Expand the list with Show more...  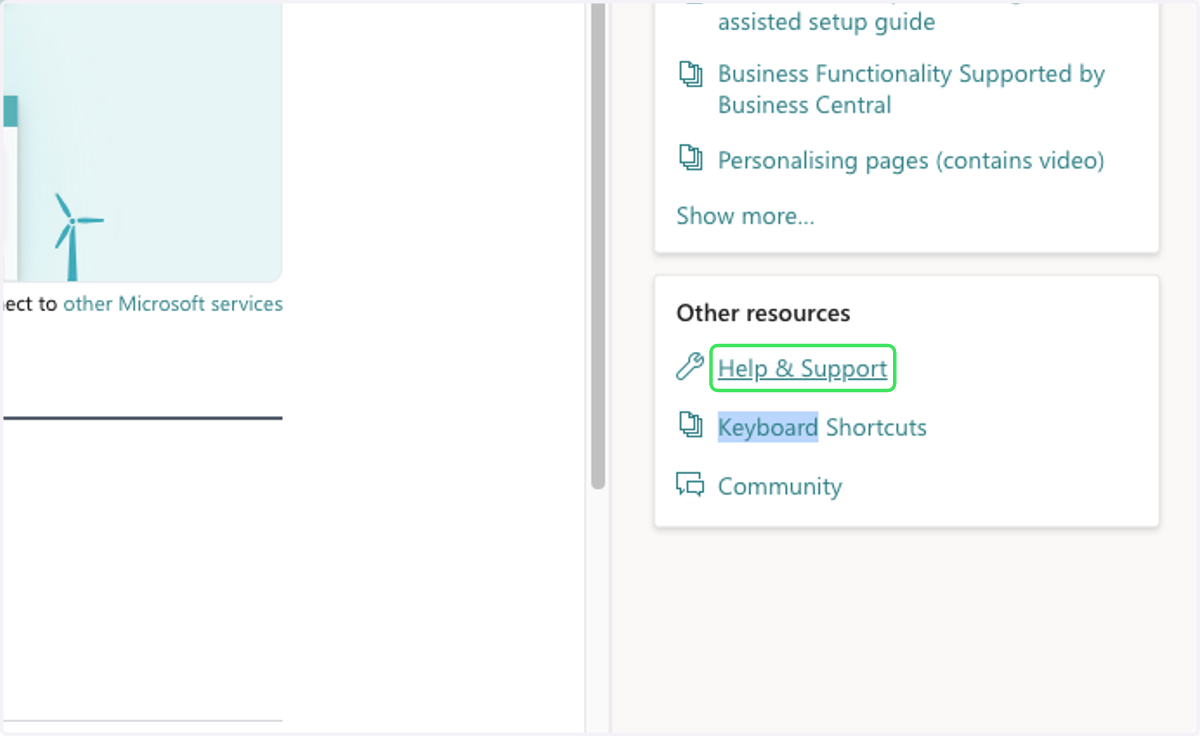click(x=745, y=216)
